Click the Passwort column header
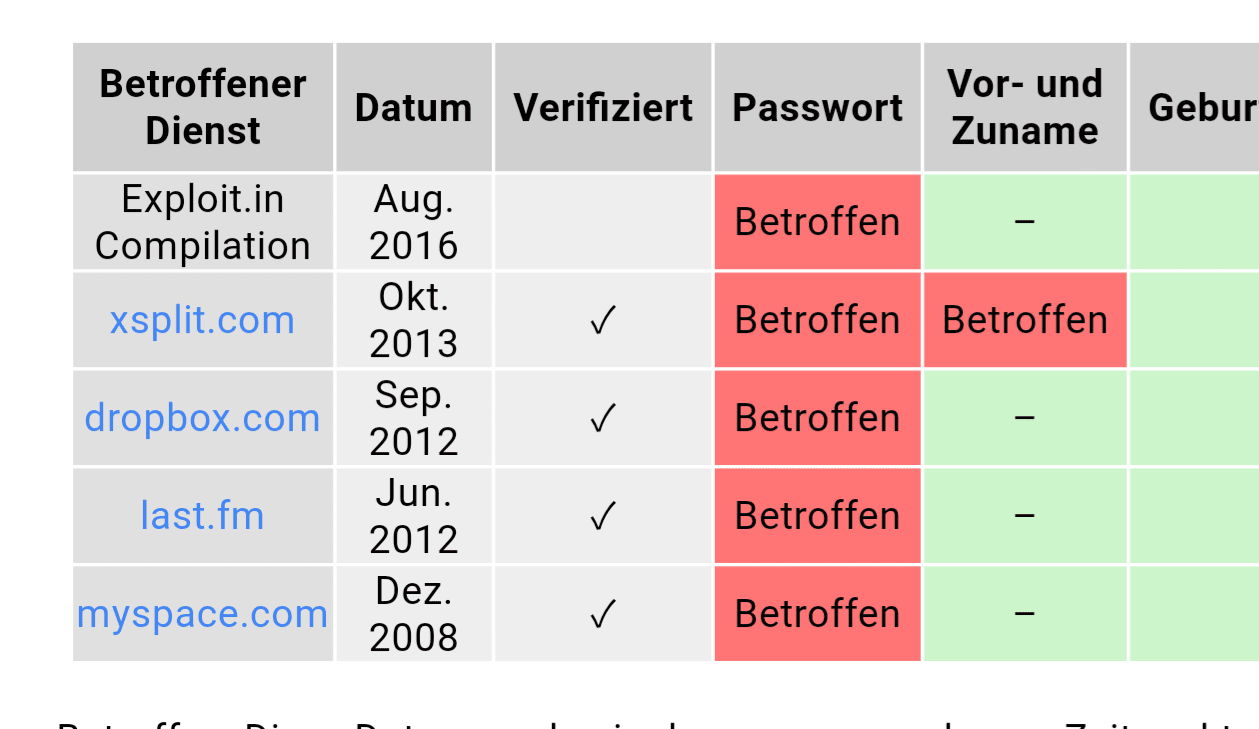1259x729 pixels. click(x=817, y=107)
